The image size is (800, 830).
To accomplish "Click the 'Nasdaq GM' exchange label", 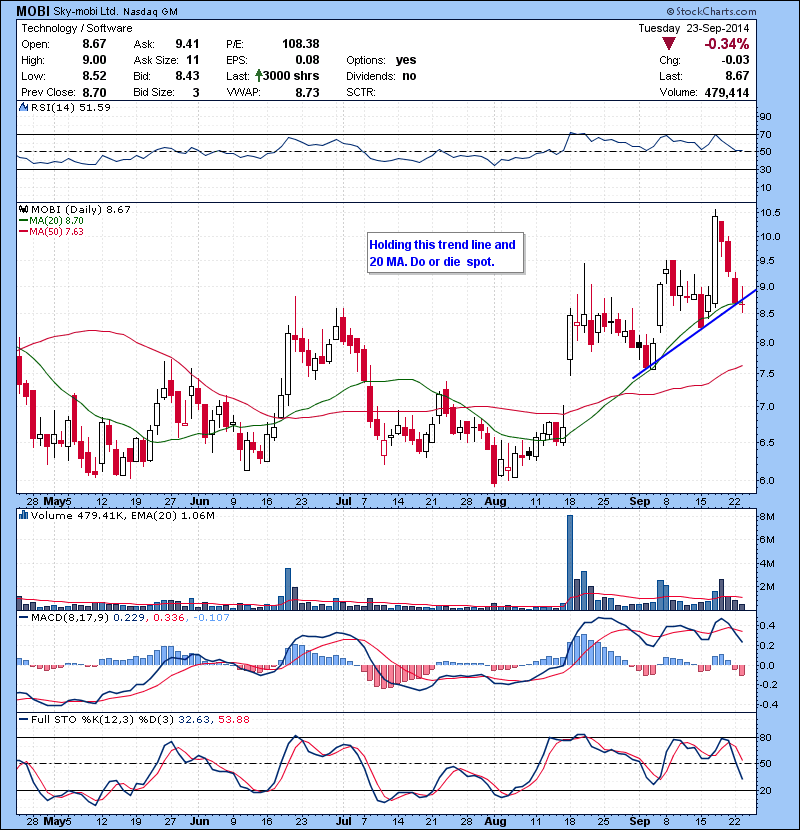I will (150, 12).
